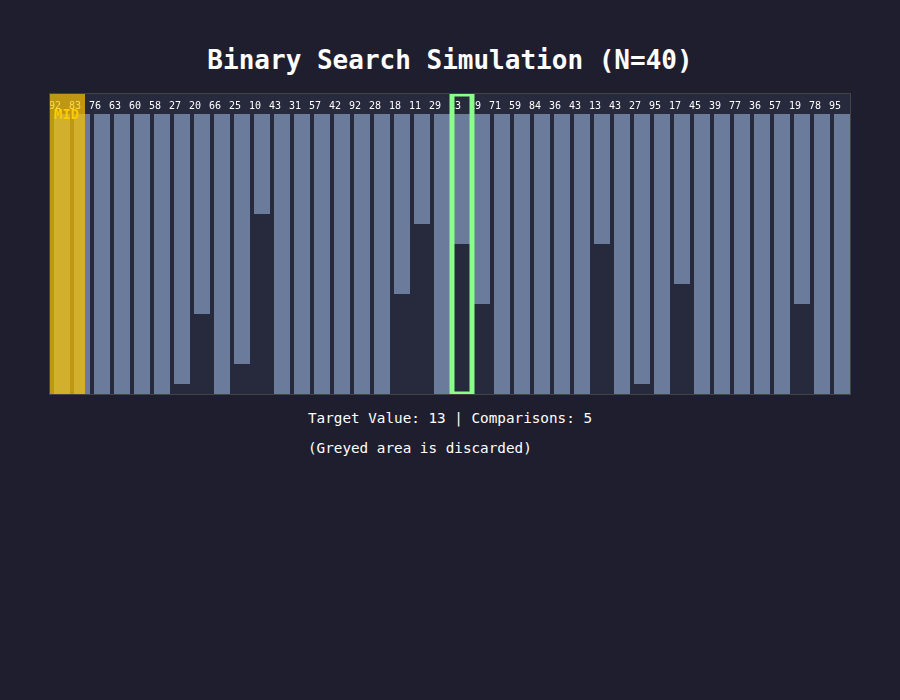Click the bar with value 13

(602, 178)
